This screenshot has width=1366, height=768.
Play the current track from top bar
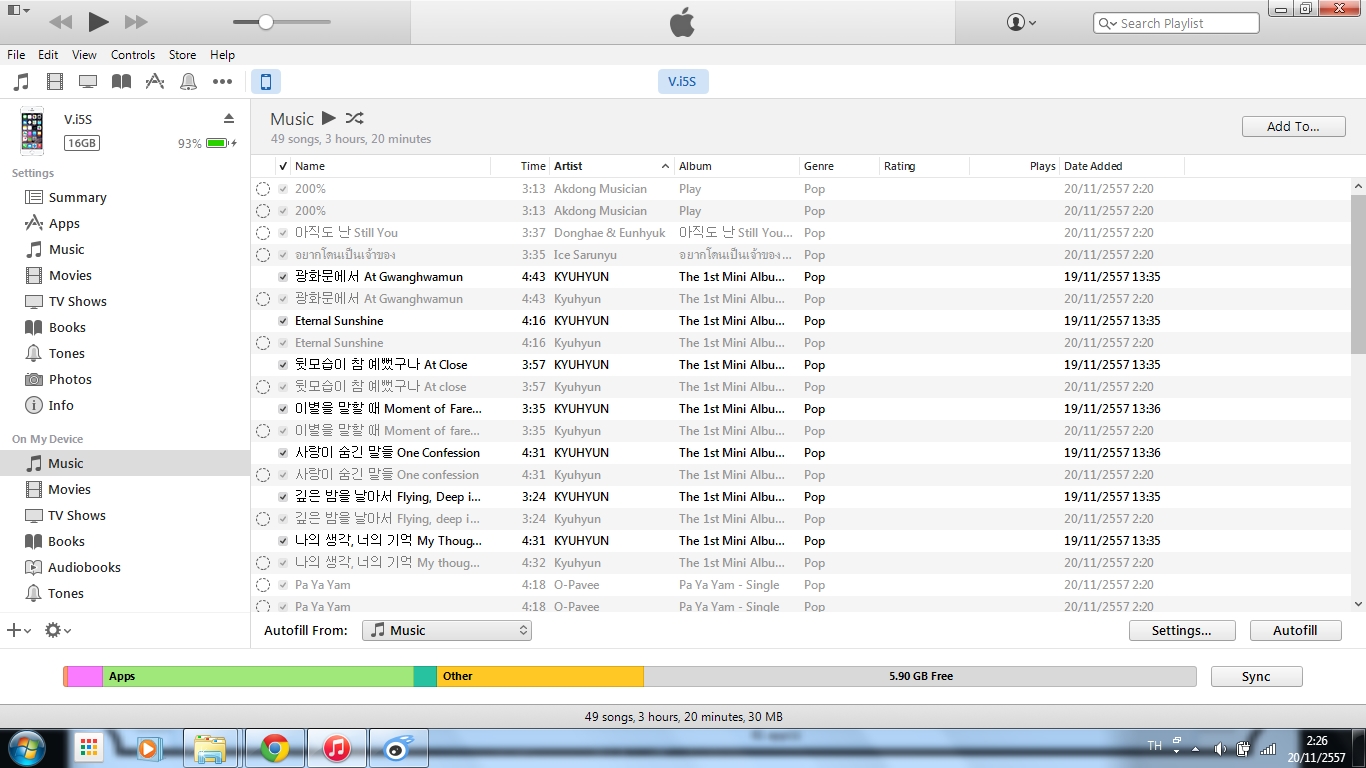coord(98,22)
